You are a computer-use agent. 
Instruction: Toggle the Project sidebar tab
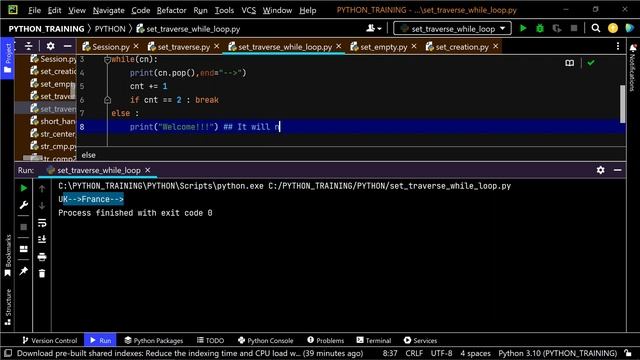[x=7, y=58]
